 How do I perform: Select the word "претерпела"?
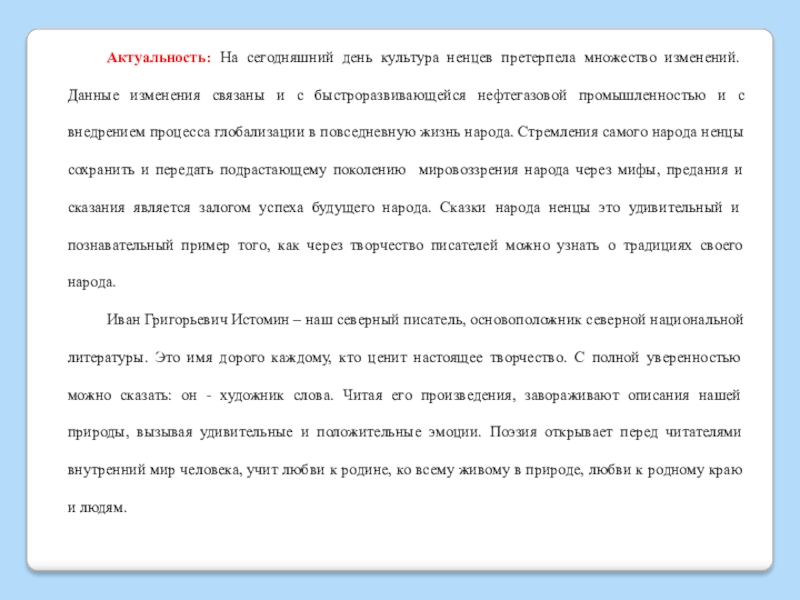[x=539, y=58]
